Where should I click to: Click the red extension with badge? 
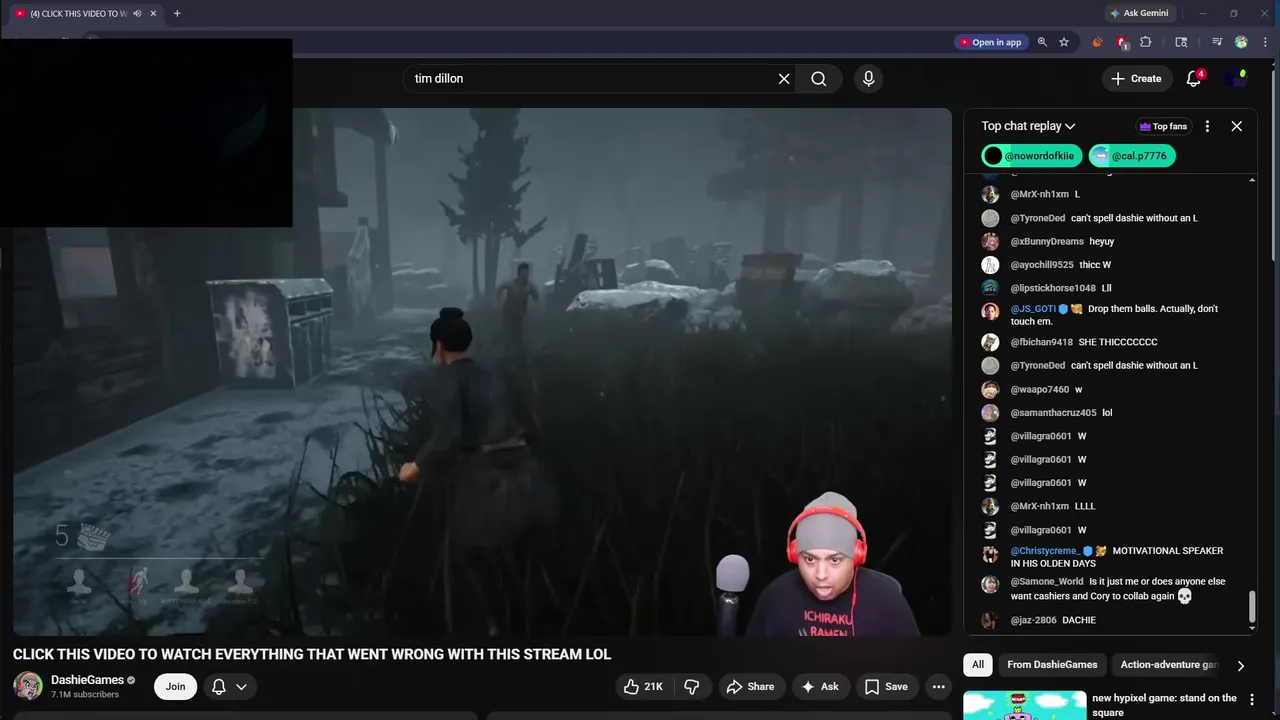[x=1122, y=42]
